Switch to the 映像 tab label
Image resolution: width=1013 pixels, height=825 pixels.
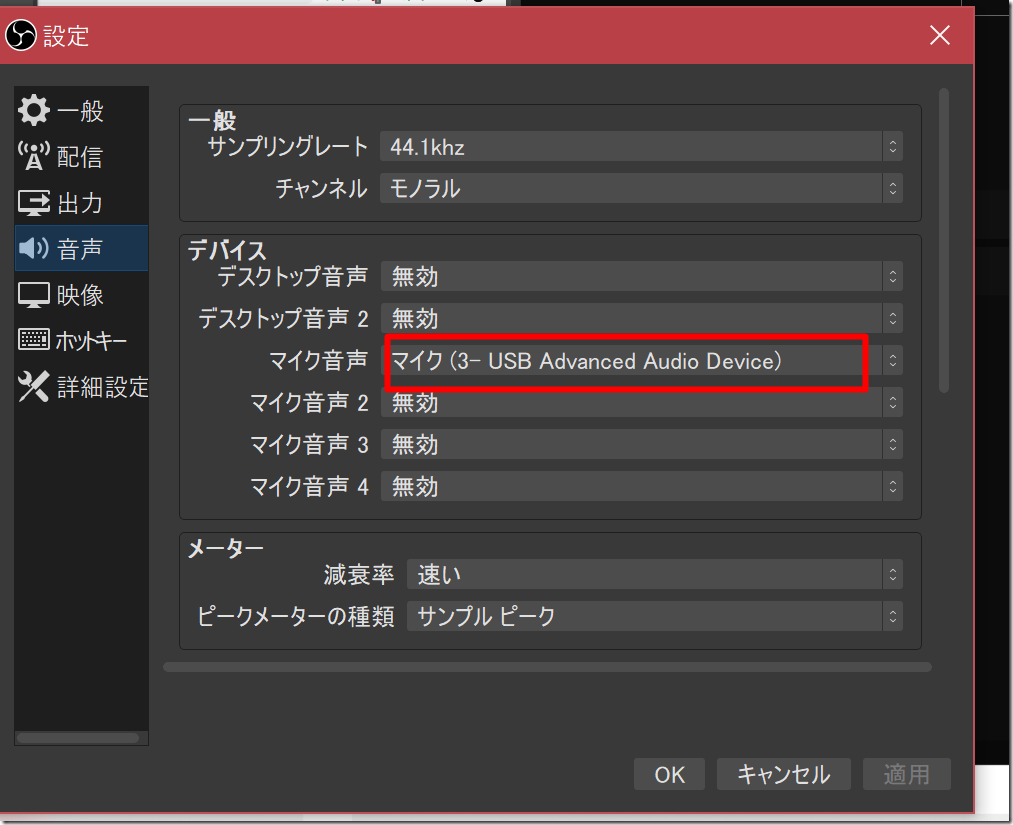tap(80, 295)
